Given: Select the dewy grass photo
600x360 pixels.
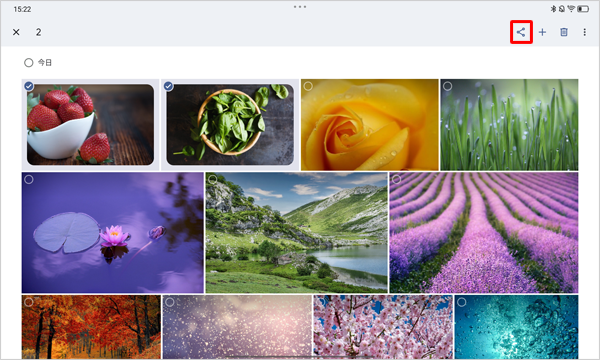Looking at the screenshot, I should coord(447,86).
